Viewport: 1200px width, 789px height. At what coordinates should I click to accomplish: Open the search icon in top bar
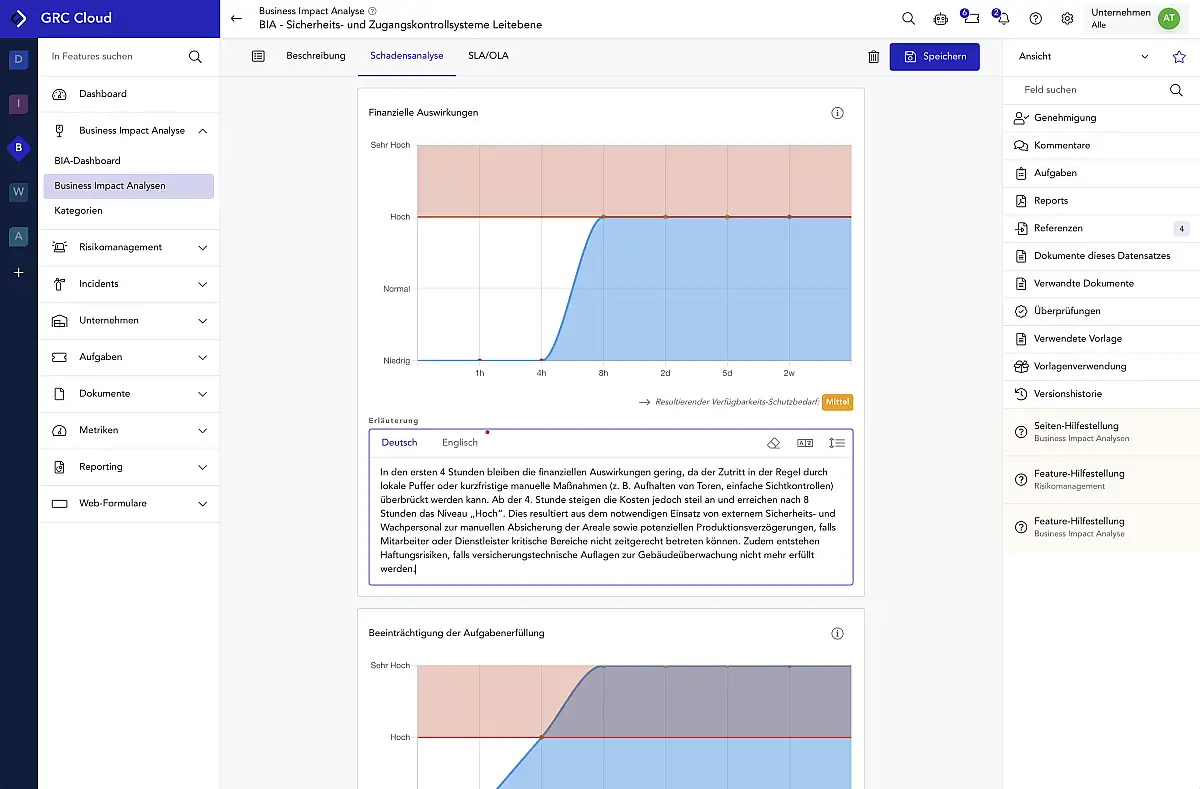(x=908, y=18)
